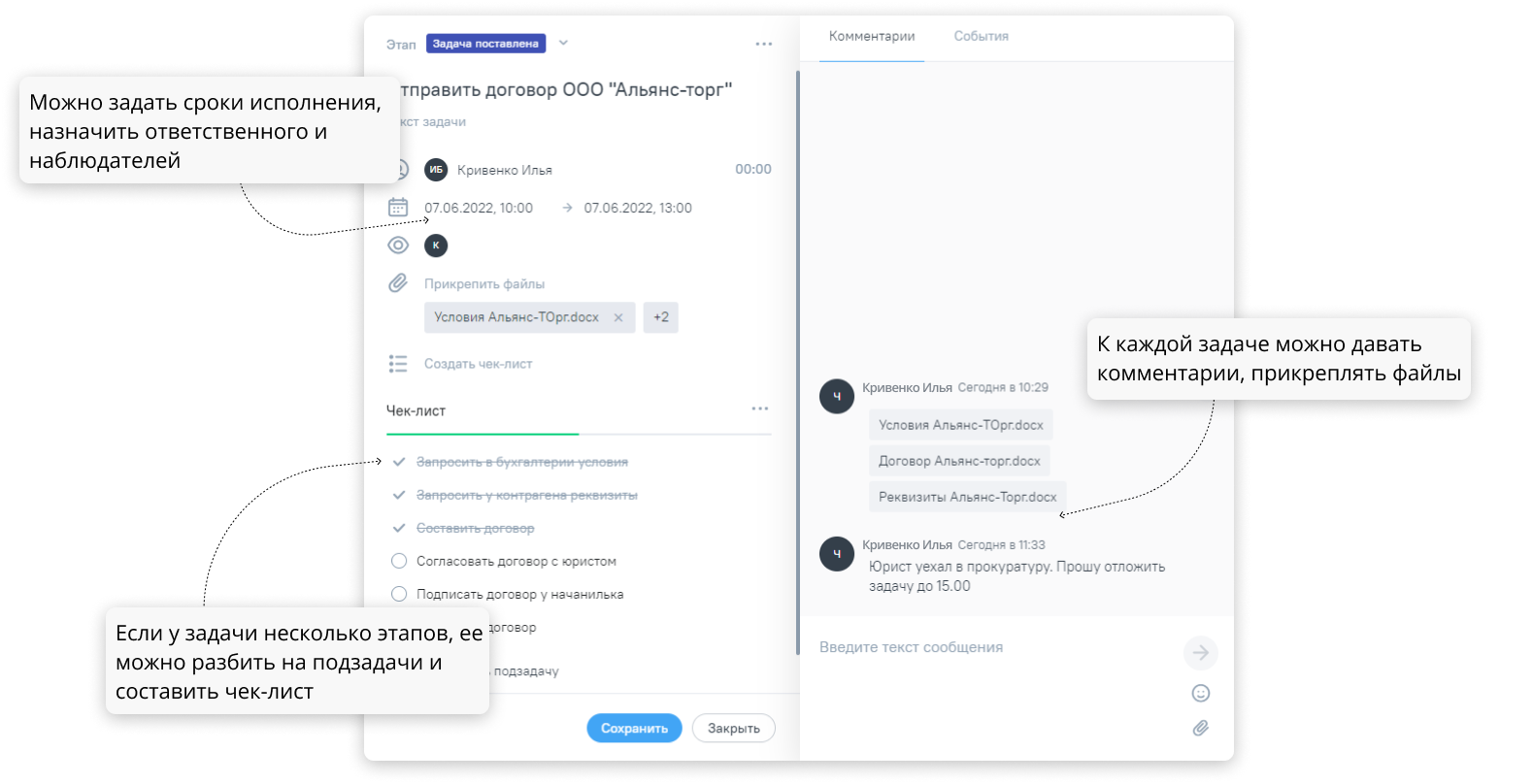Open the emoji picker smiley icon
The height and width of the screenshot is (784, 1533).
coord(1201,693)
